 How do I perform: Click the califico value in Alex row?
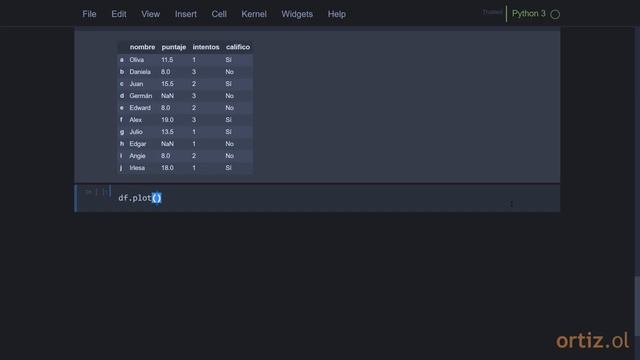(x=228, y=120)
